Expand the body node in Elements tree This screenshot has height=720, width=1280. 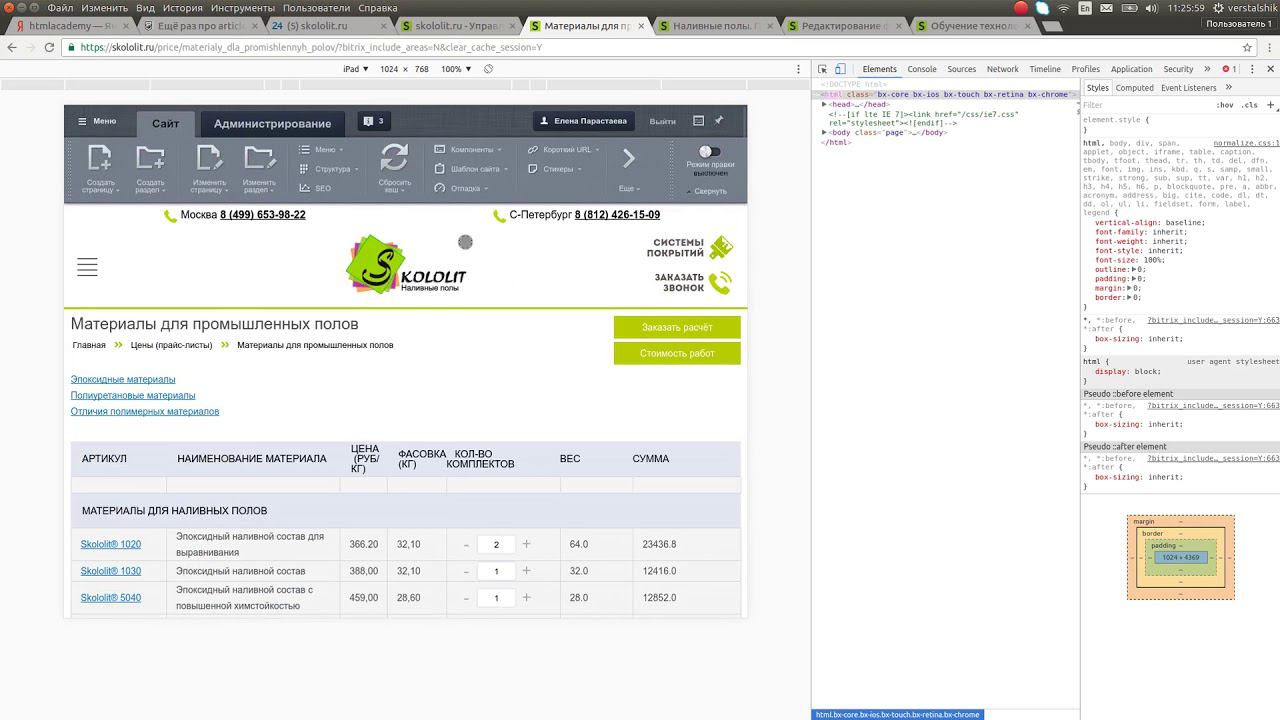(824, 132)
